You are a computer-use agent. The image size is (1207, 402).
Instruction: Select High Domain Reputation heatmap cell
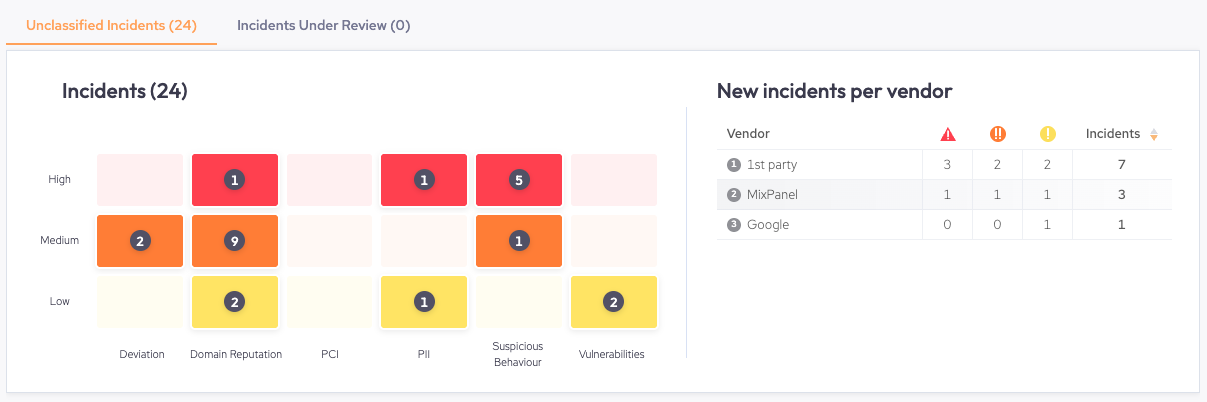pos(234,180)
